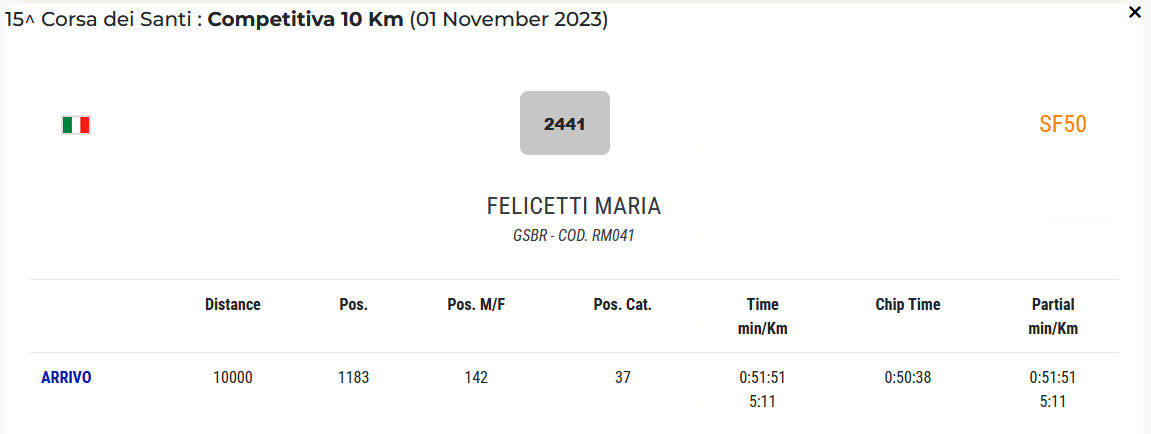Click the Distance column header
1151x434 pixels.
(232, 305)
